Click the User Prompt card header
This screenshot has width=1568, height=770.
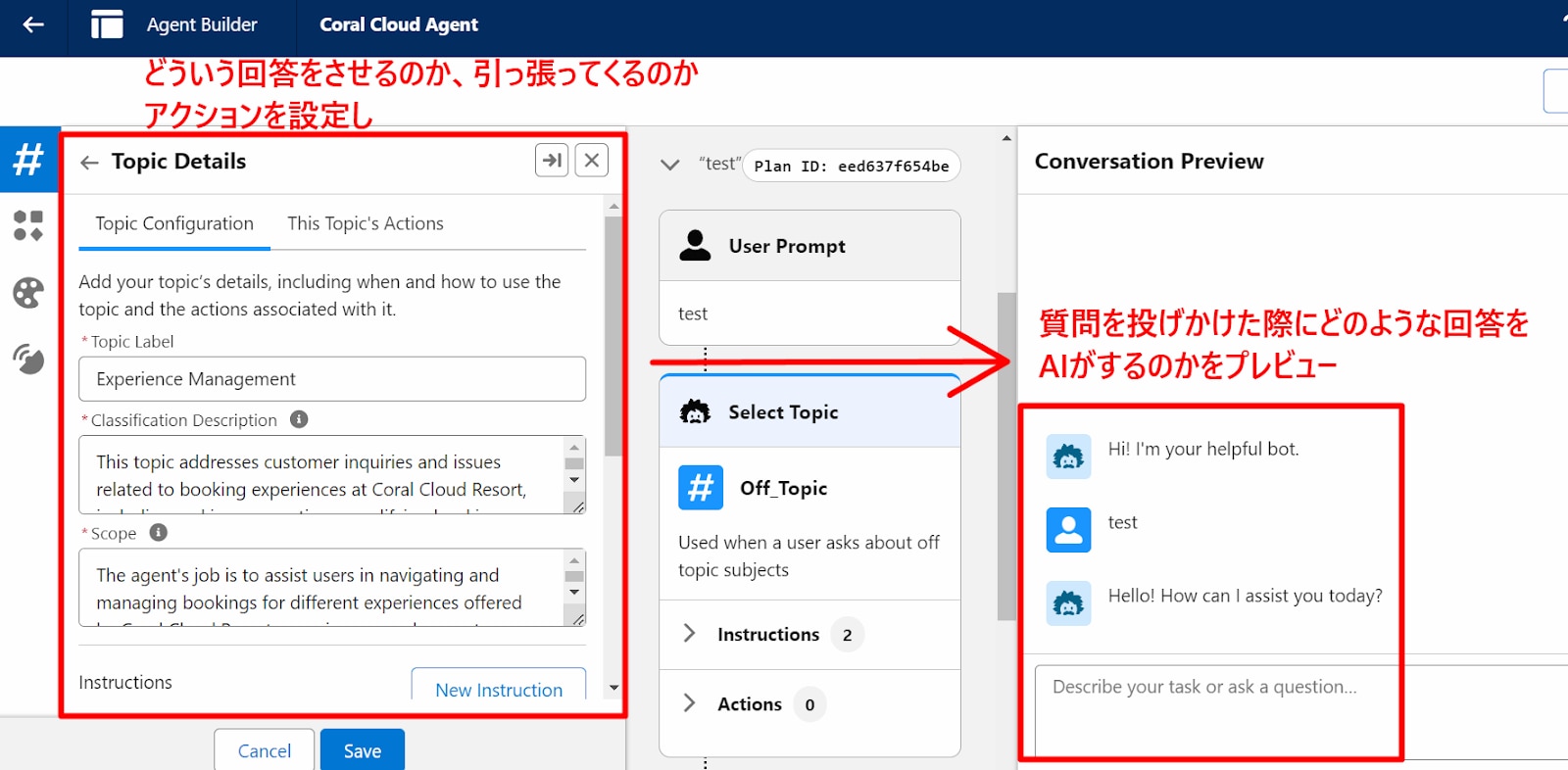[809, 246]
